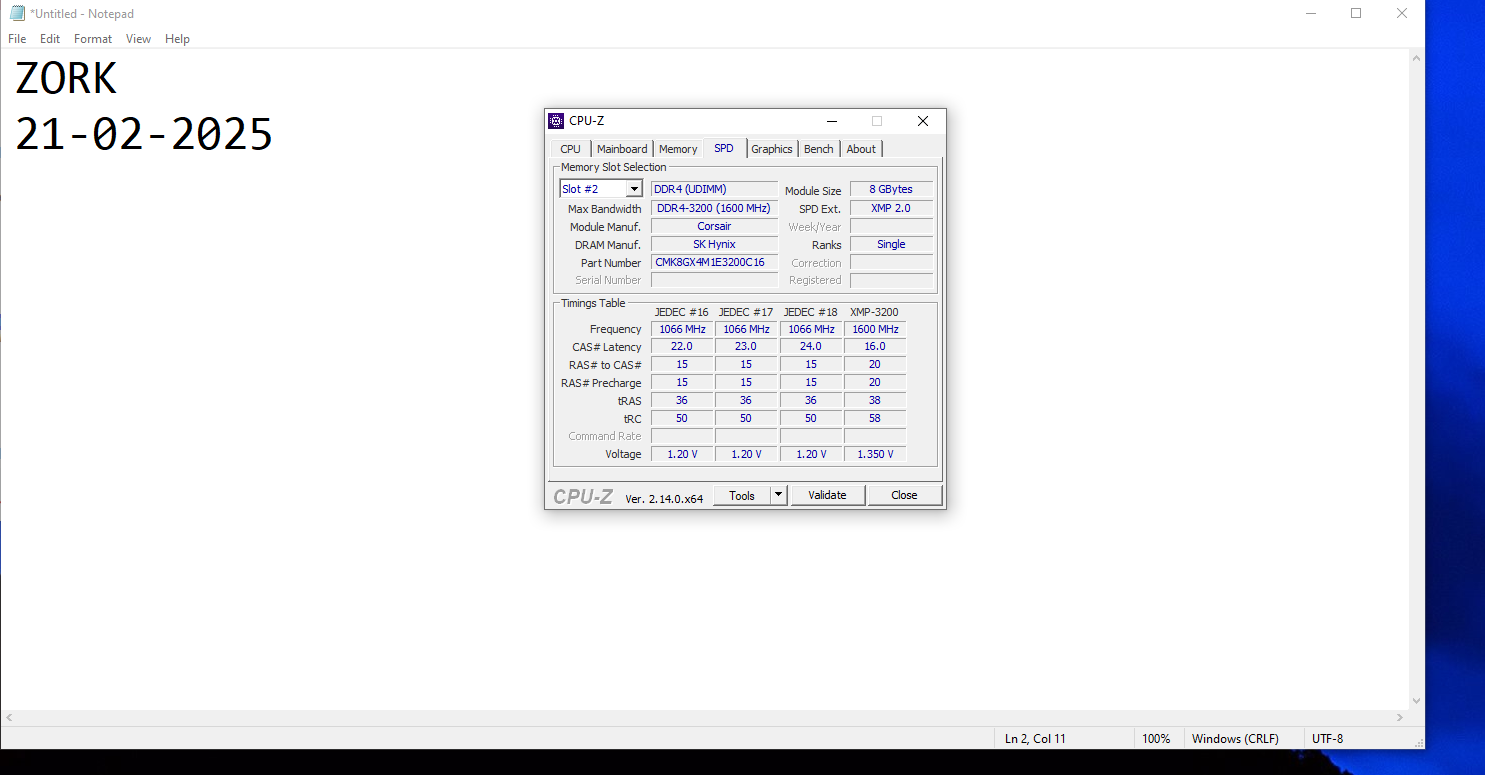
Task: Expand the Slot #2 memory slot dropdown
Action: tap(634, 189)
